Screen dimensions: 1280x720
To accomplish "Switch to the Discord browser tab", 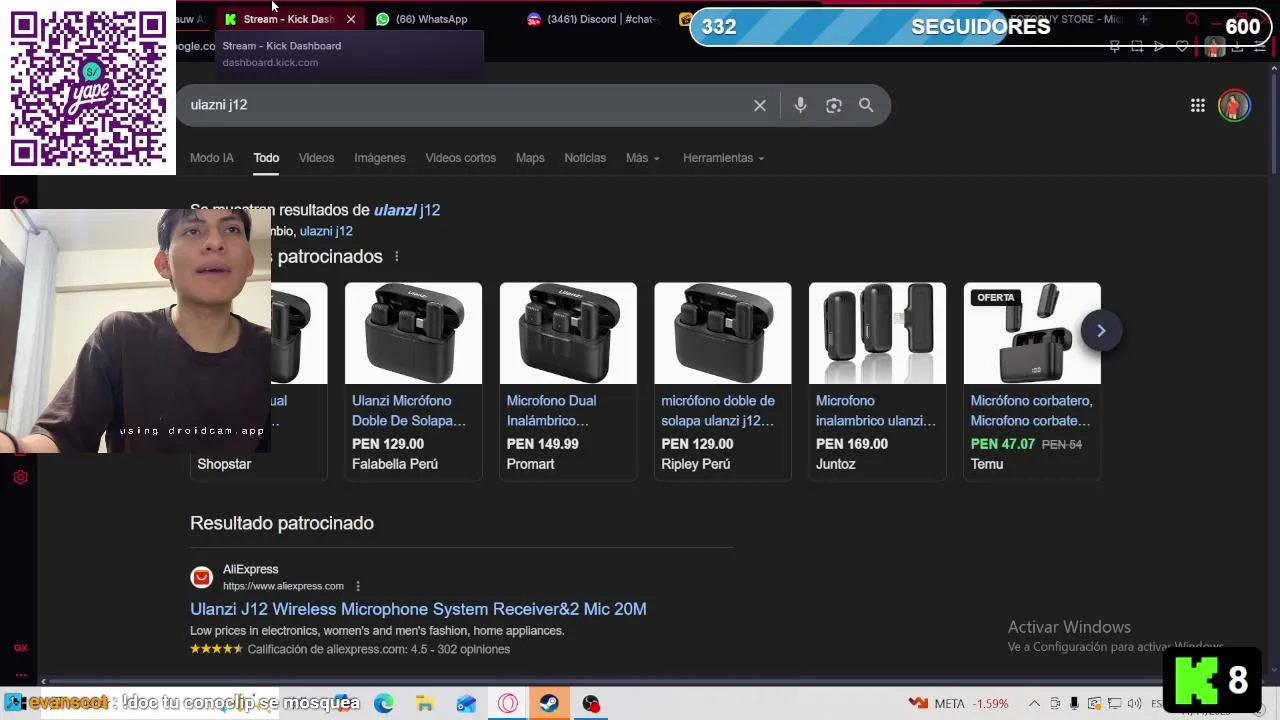I will tap(595, 19).
